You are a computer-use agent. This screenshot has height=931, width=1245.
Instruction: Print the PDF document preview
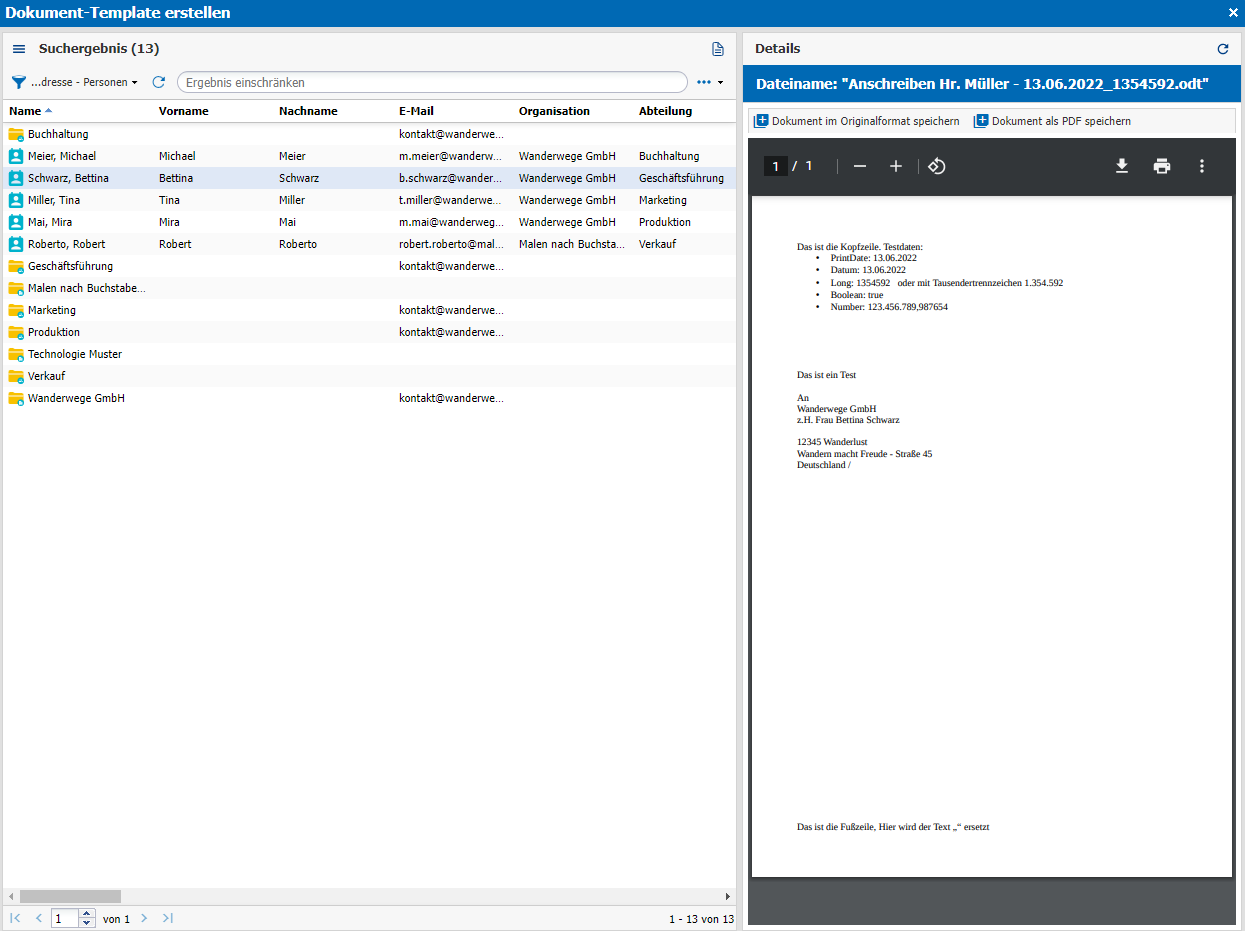click(1162, 166)
